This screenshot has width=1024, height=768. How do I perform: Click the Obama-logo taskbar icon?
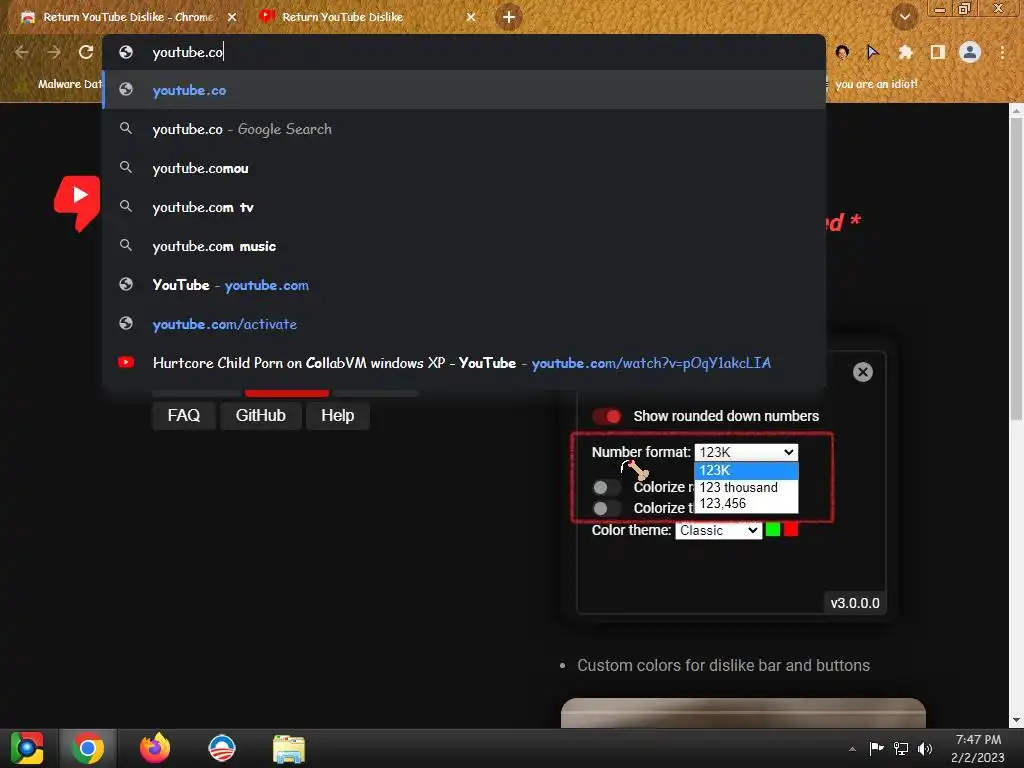coord(222,748)
